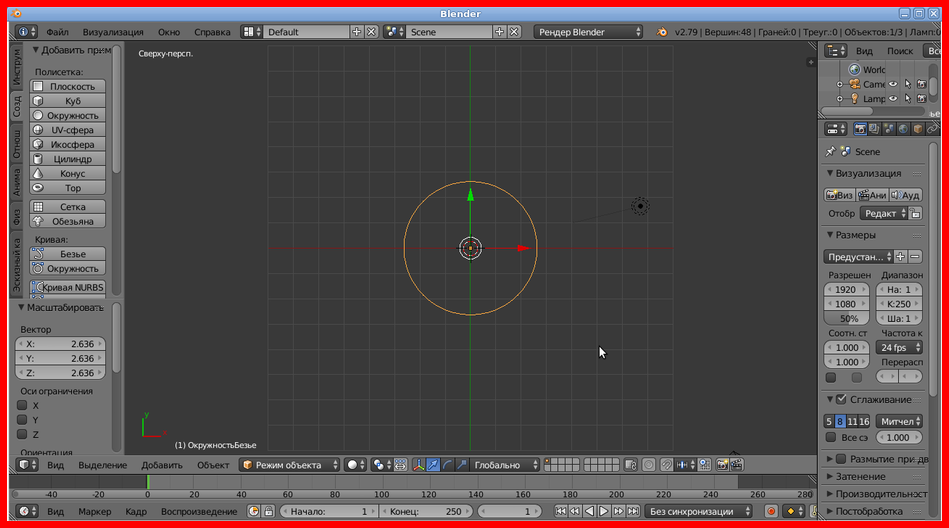Click the X vector value field
Viewport: 949px width, 528px height.
click(x=61, y=344)
